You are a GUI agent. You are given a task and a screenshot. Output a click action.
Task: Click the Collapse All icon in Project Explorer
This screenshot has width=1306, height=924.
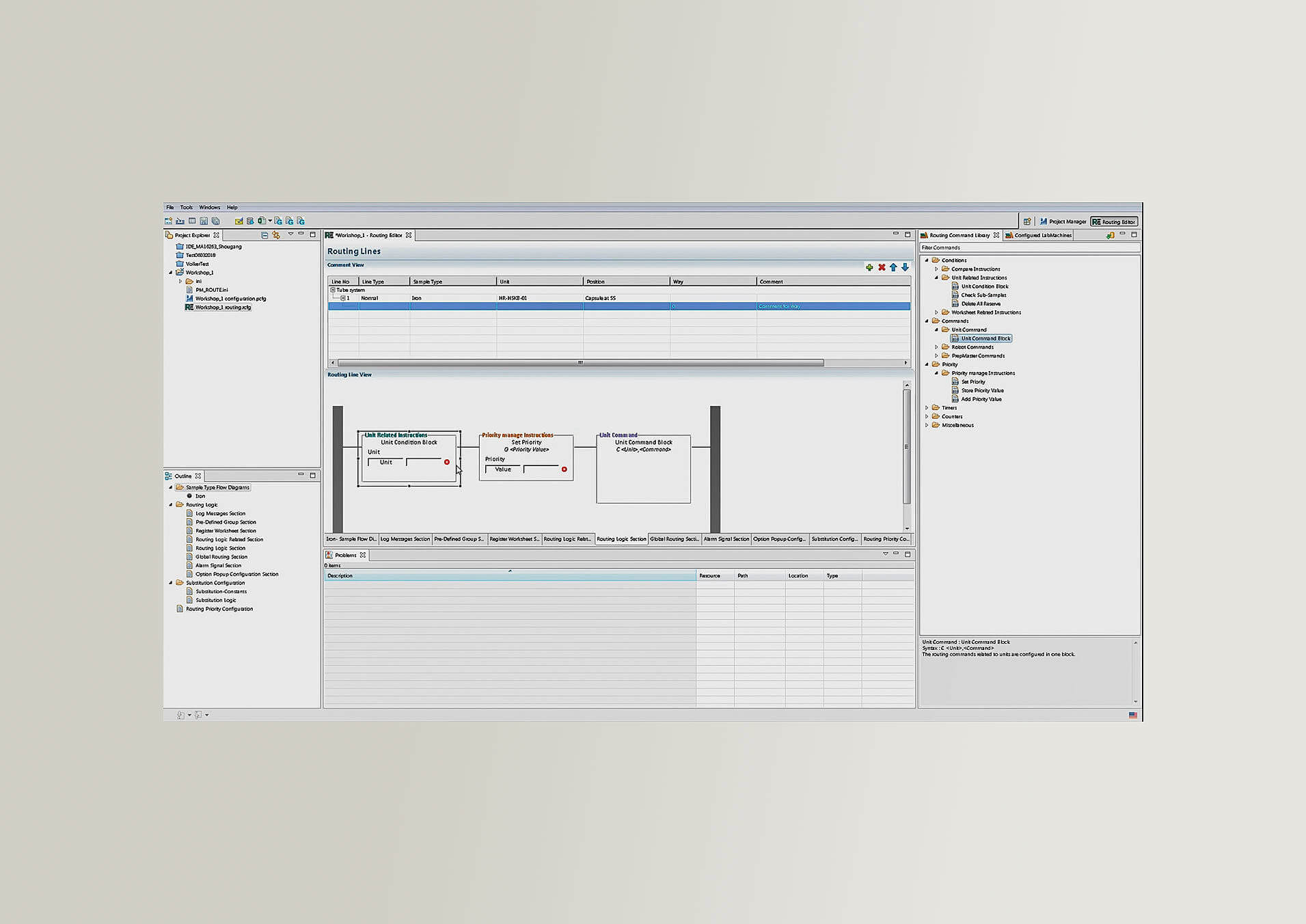[x=264, y=235]
